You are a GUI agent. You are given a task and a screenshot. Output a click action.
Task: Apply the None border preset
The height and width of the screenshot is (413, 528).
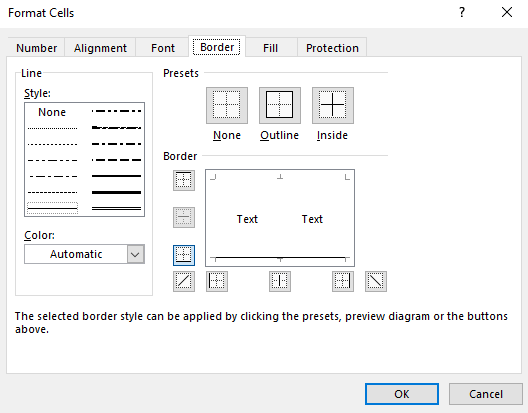[x=227, y=105]
